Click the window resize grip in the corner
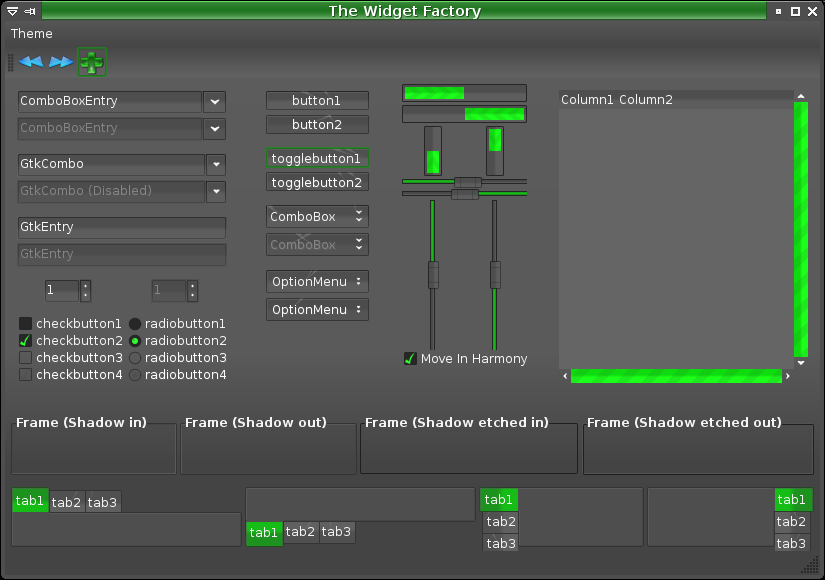825x580 pixels. 810,566
